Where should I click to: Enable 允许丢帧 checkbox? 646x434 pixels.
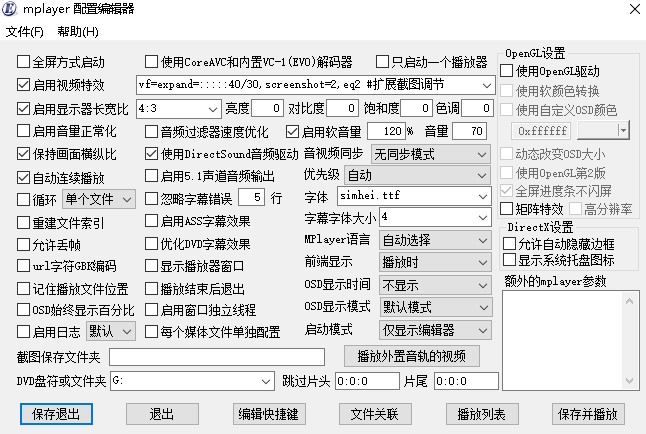point(23,245)
